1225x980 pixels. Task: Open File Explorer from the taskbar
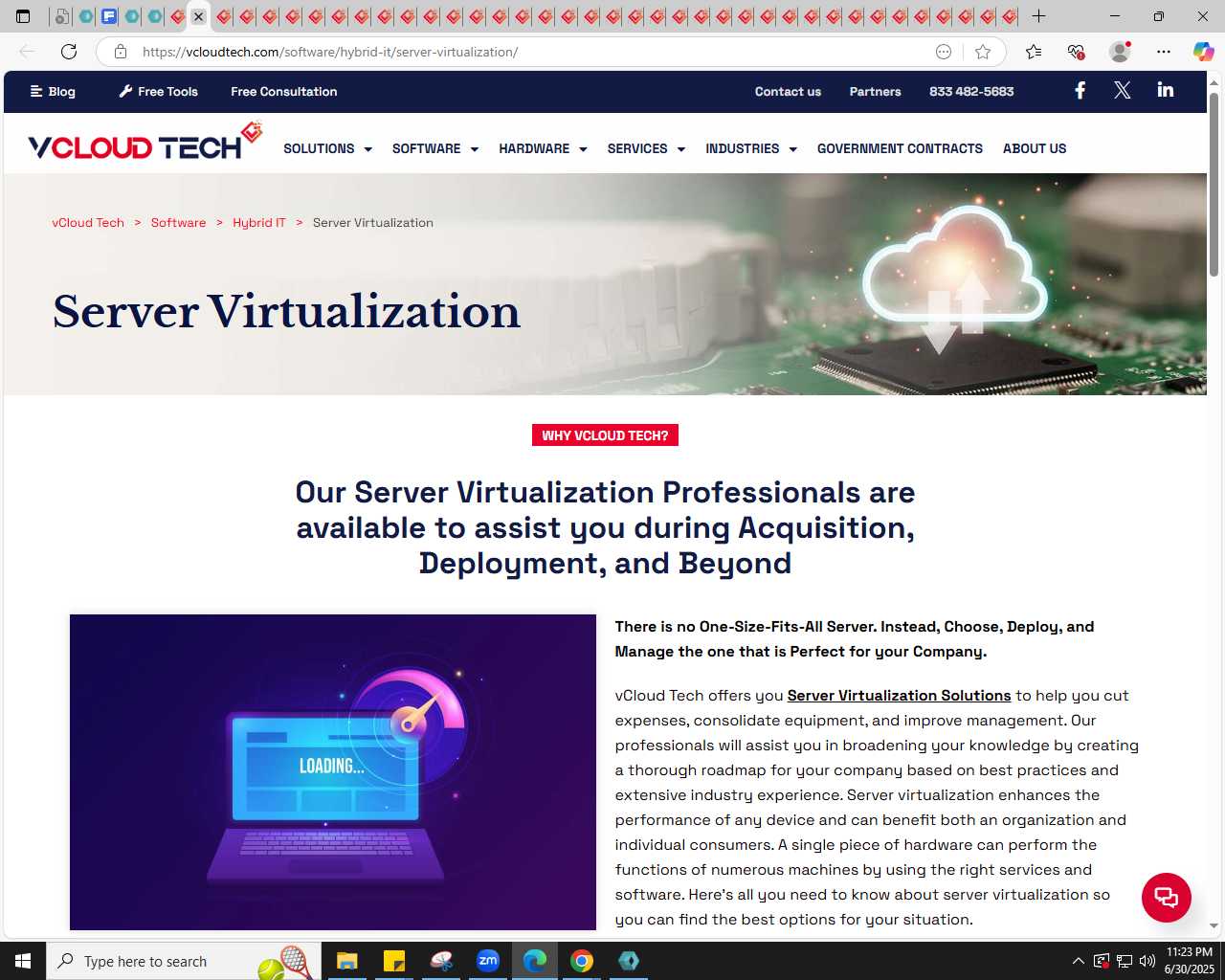point(346,961)
